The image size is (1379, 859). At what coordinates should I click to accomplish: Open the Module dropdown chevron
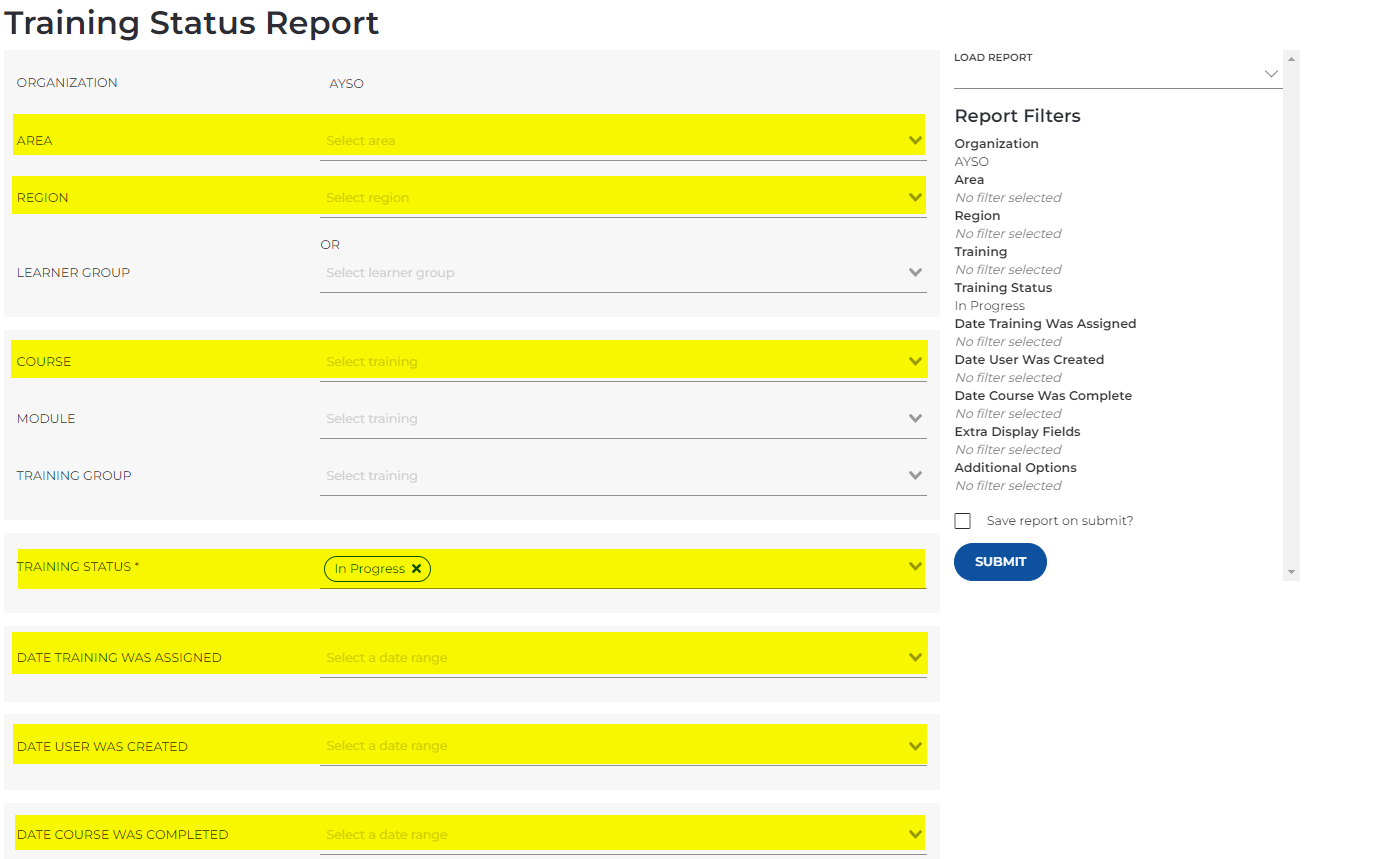(915, 419)
